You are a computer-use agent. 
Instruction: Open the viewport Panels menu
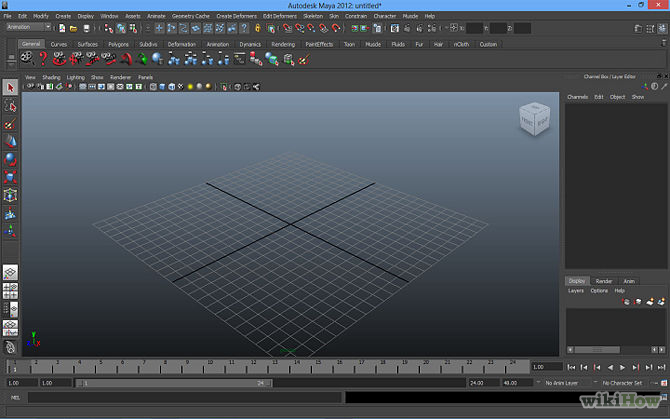pos(145,77)
